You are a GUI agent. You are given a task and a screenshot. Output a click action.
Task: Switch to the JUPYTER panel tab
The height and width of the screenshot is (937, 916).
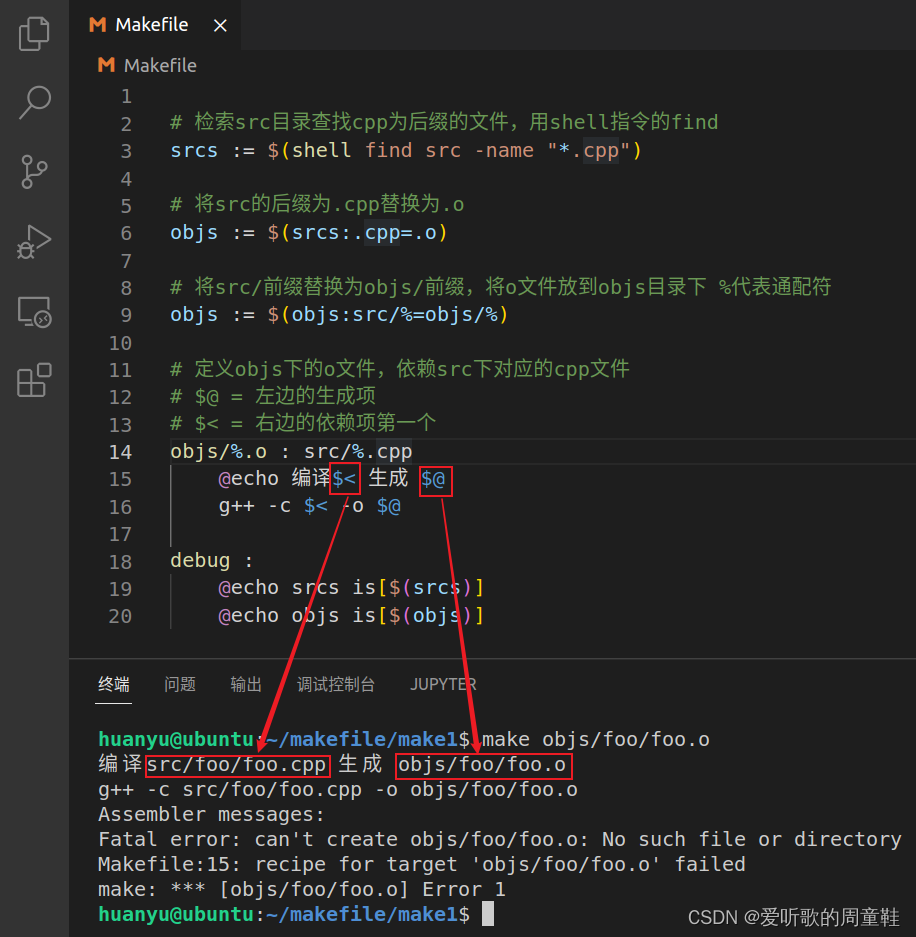coord(443,684)
